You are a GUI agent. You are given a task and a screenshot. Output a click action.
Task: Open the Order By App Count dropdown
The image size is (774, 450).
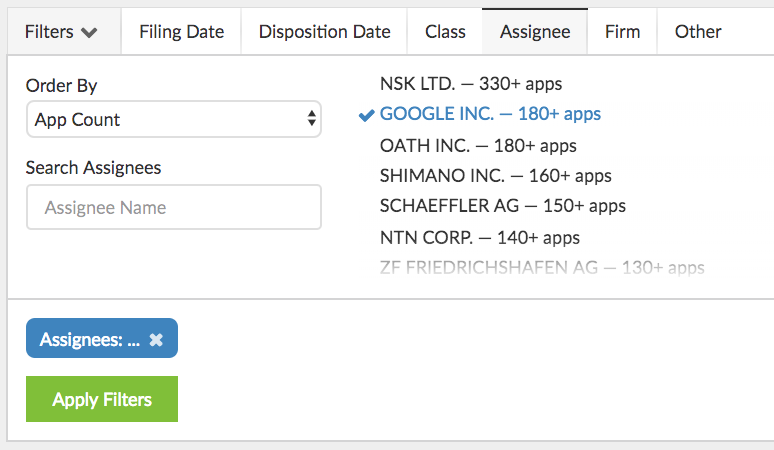click(x=173, y=120)
